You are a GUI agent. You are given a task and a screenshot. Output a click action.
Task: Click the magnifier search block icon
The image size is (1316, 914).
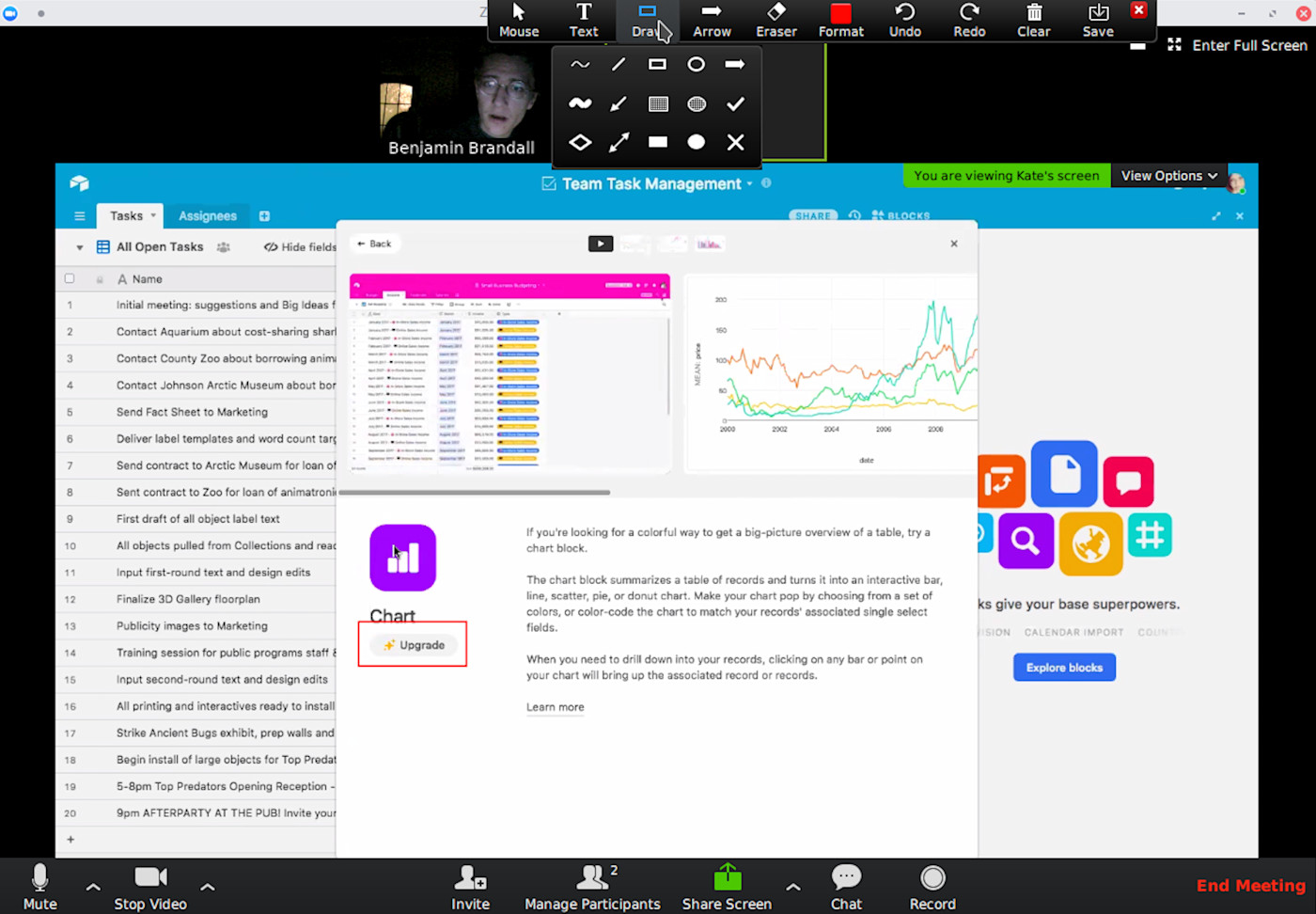pos(1026,543)
